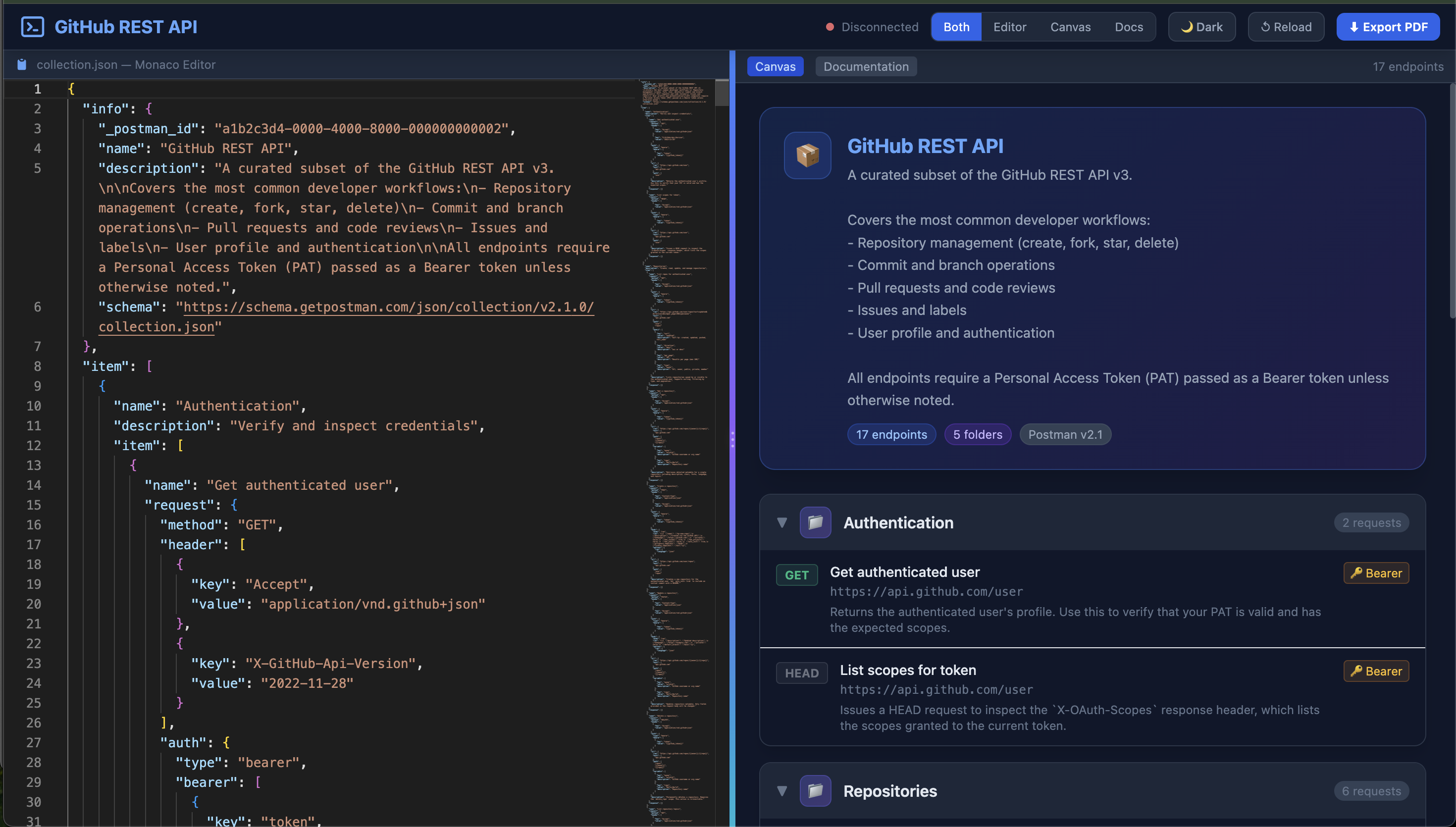Click the terminal logo icon beside GitHub REST API
This screenshot has height=827, width=1456.
[x=32, y=27]
